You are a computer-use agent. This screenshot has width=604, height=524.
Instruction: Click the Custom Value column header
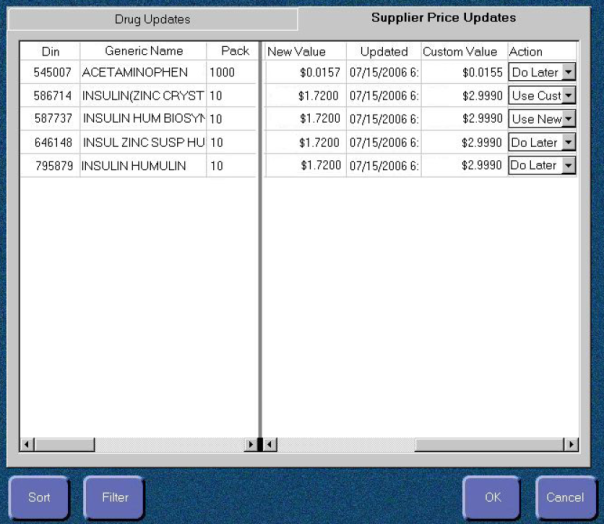(x=459, y=51)
